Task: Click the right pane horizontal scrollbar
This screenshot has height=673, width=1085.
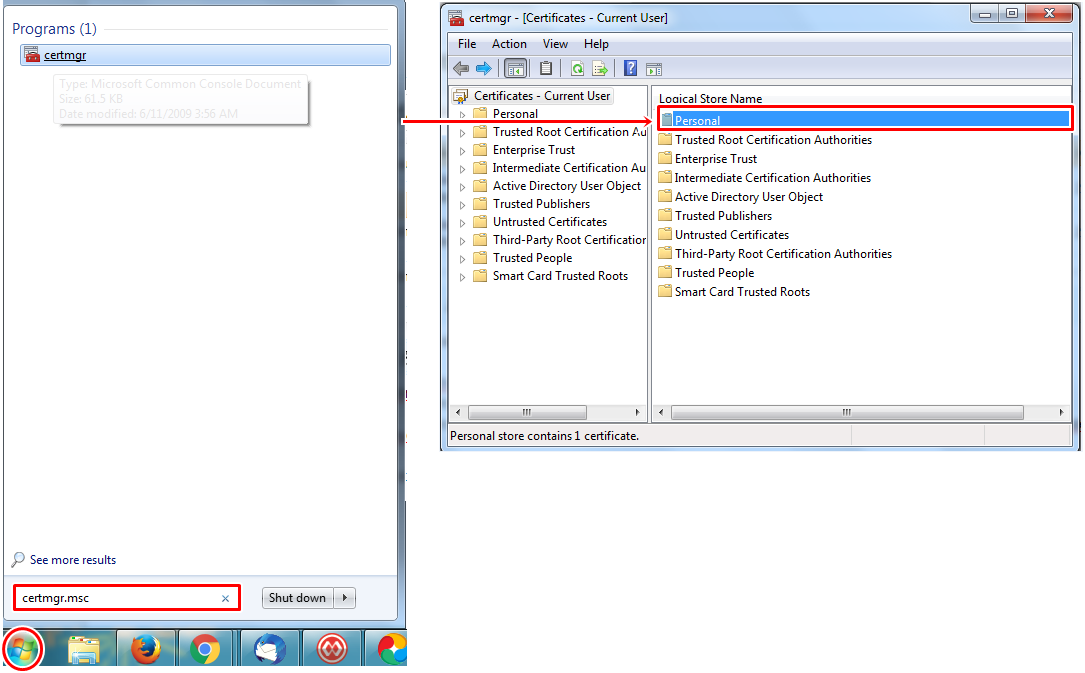Action: click(x=861, y=412)
